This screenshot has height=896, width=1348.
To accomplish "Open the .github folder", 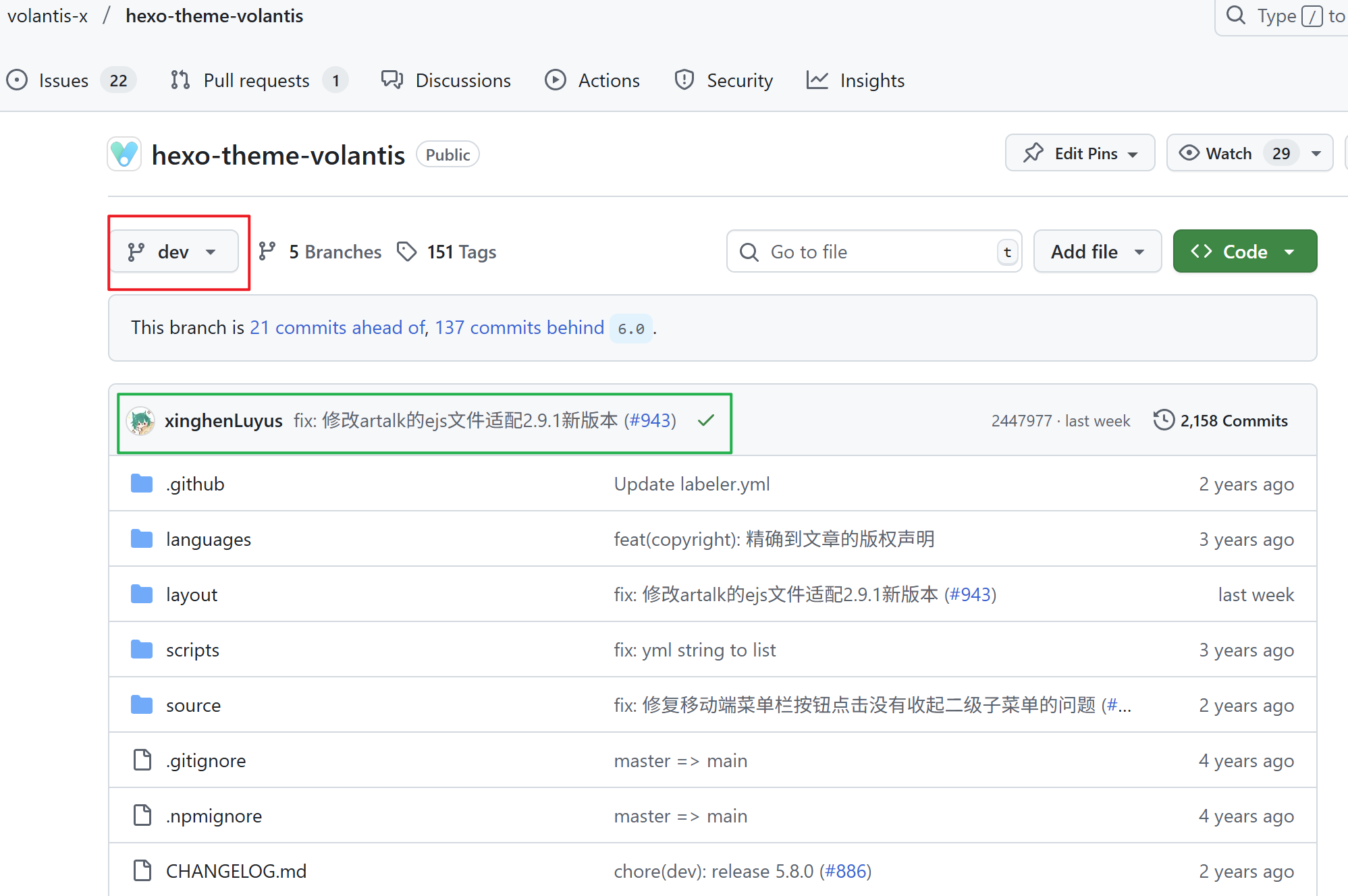I will click(x=195, y=484).
